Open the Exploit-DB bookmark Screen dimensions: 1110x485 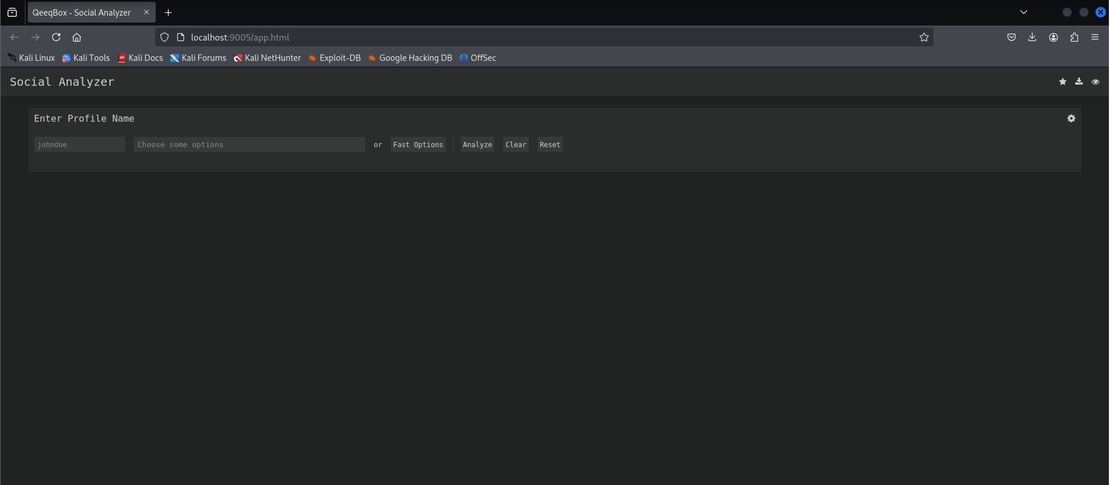(335, 58)
